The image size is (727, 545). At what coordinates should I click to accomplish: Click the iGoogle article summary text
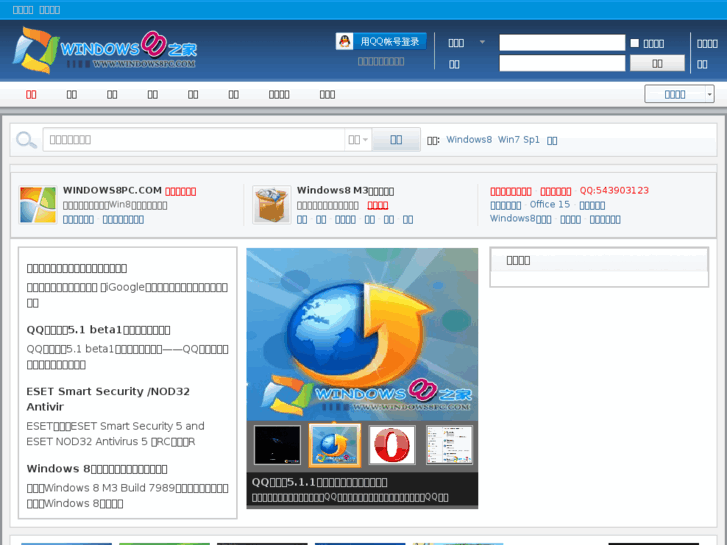[x=127, y=295]
